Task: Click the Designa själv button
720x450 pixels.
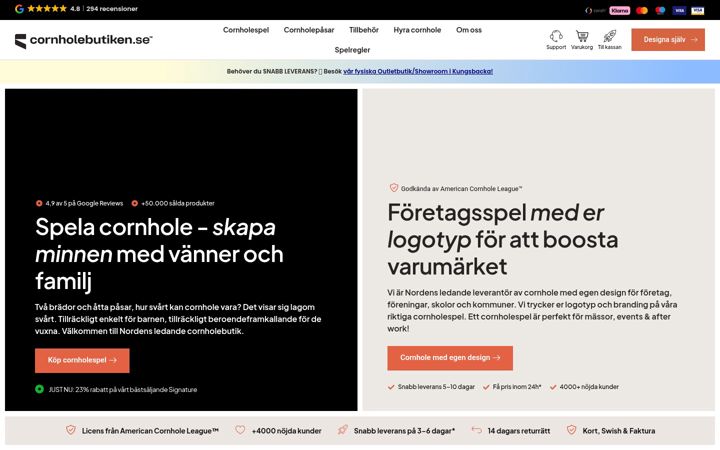Action: (x=668, y=39)
